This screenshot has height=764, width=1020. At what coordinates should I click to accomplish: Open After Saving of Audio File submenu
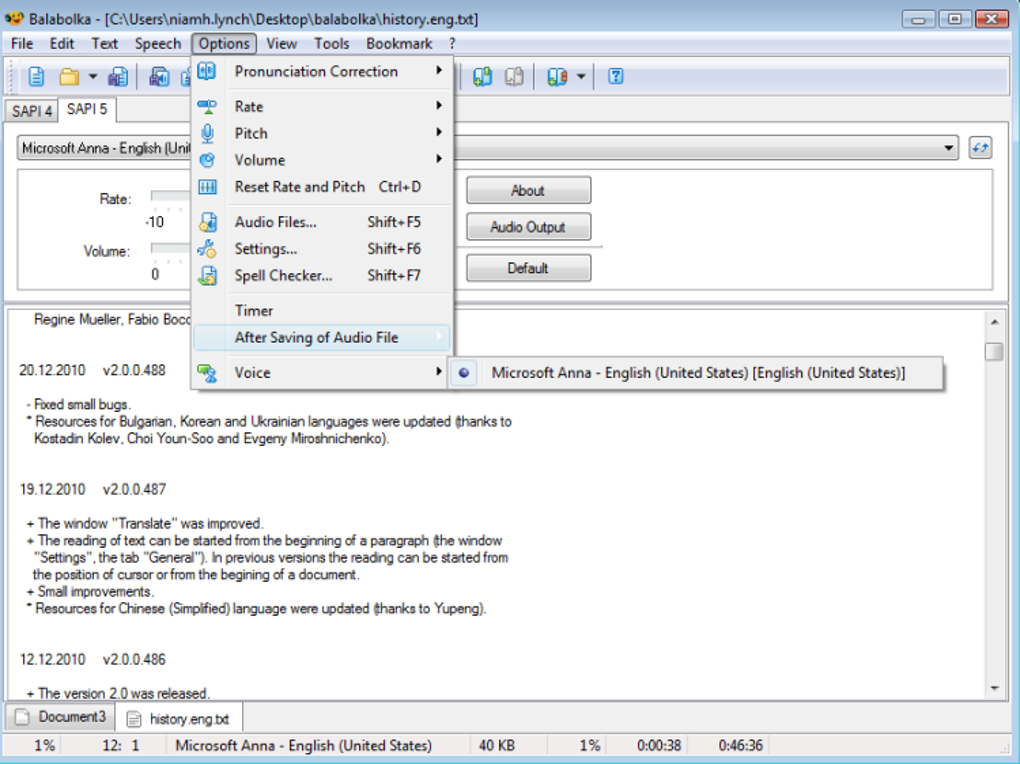322,337
